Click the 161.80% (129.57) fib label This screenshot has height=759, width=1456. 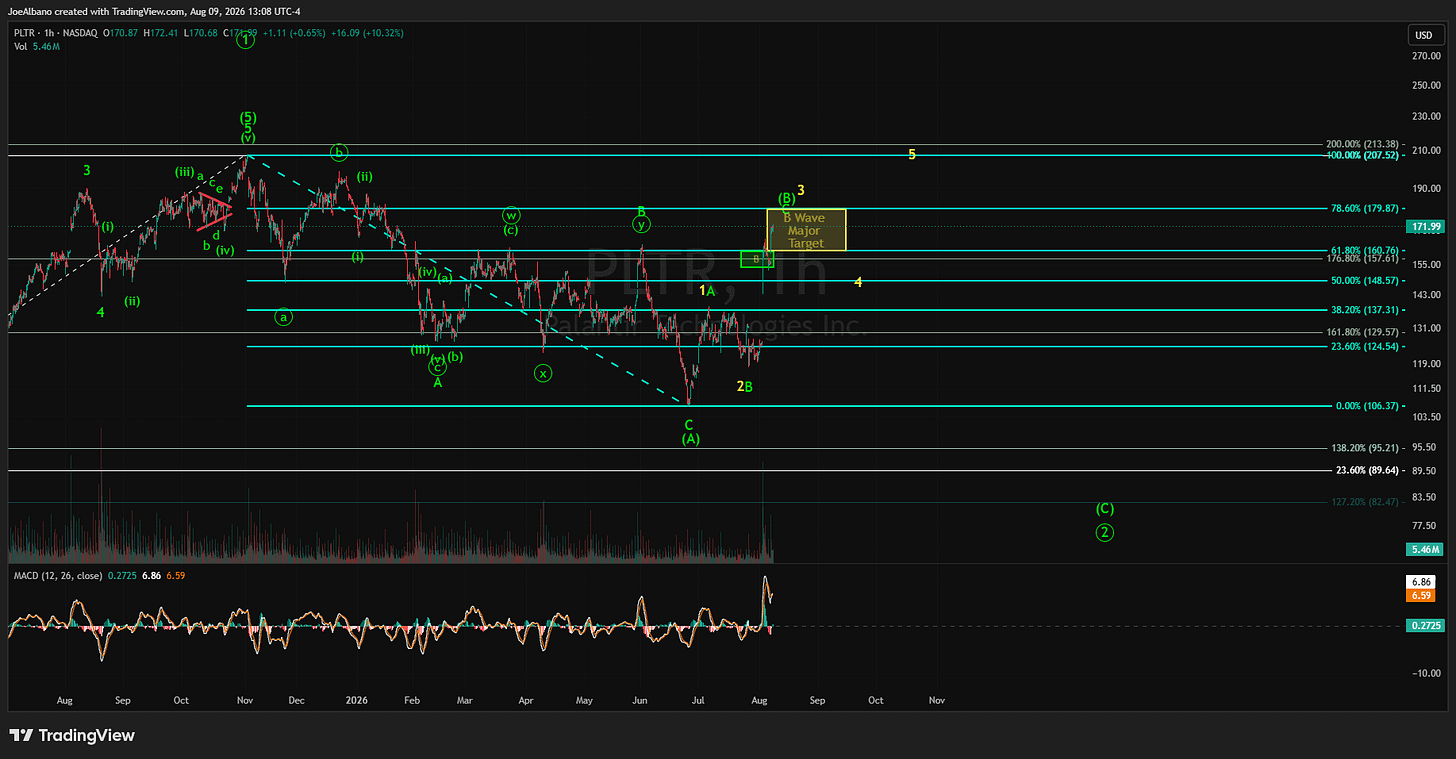tap(1362, 332)
